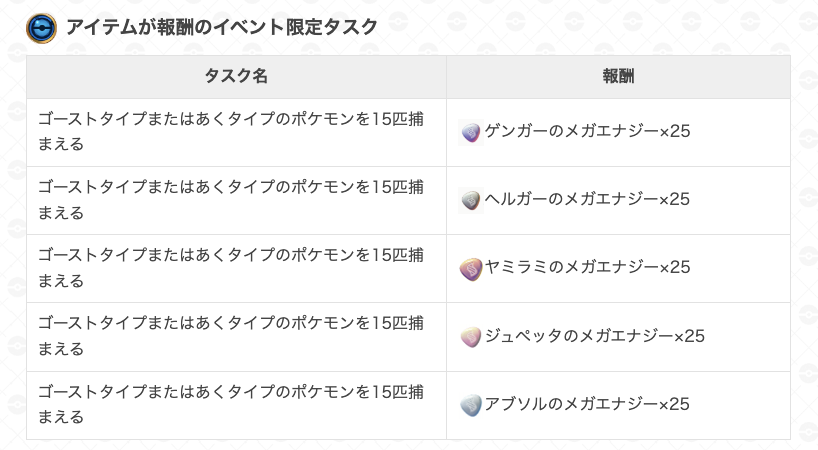The height and width of the screenshot is (450, 818).
Task: Select the ジュペッタのメガエナジー×25 reward text
Action: point(595,336)
